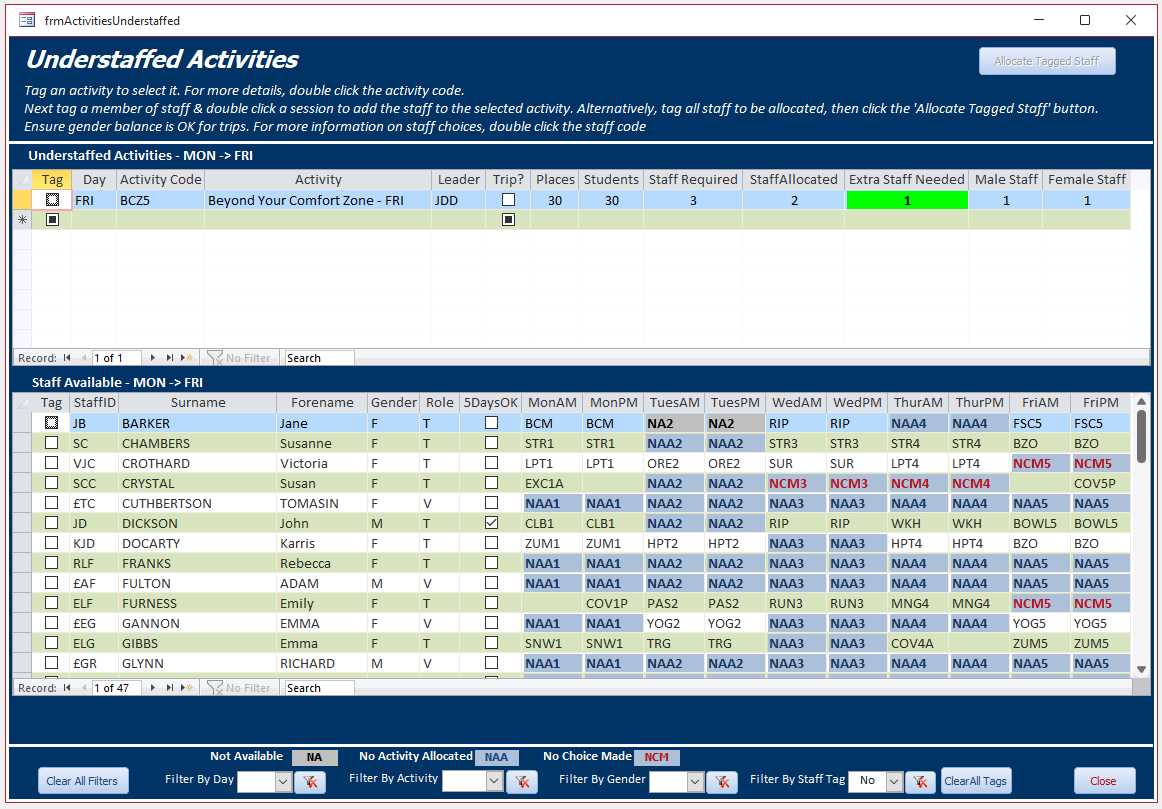Click the Extra Staff Needed column header
Screen dimensions: 1162x809
click(906, 179)
